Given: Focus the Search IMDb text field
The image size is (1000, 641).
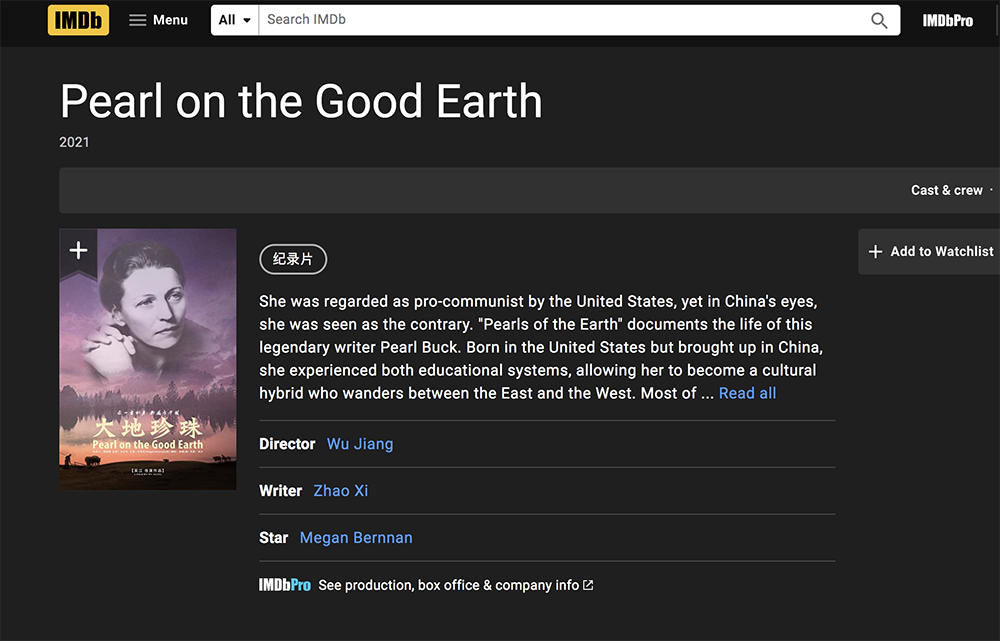Looking at the screenshot, I should point(560,20).
